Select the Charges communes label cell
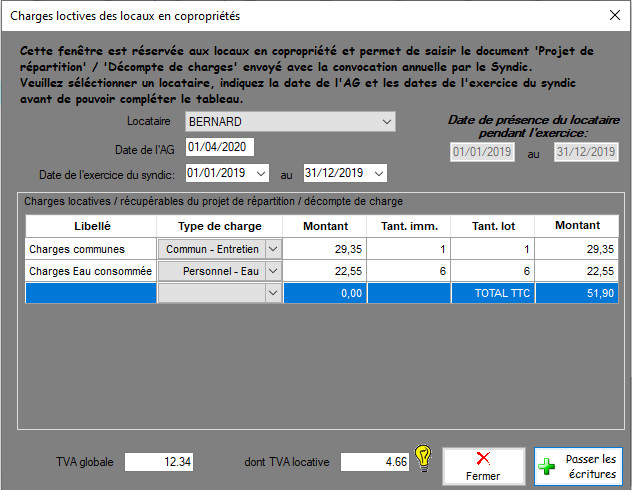The height and width of the screenshot is (490, 632). 91,248
